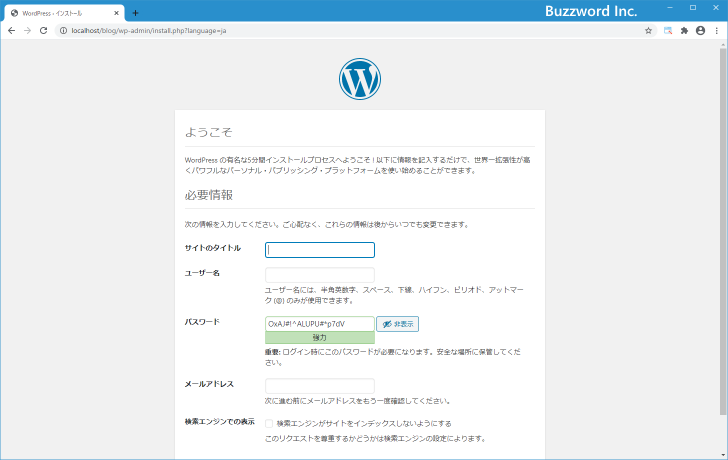Select the WordPress インストール tab

point(65,13)
